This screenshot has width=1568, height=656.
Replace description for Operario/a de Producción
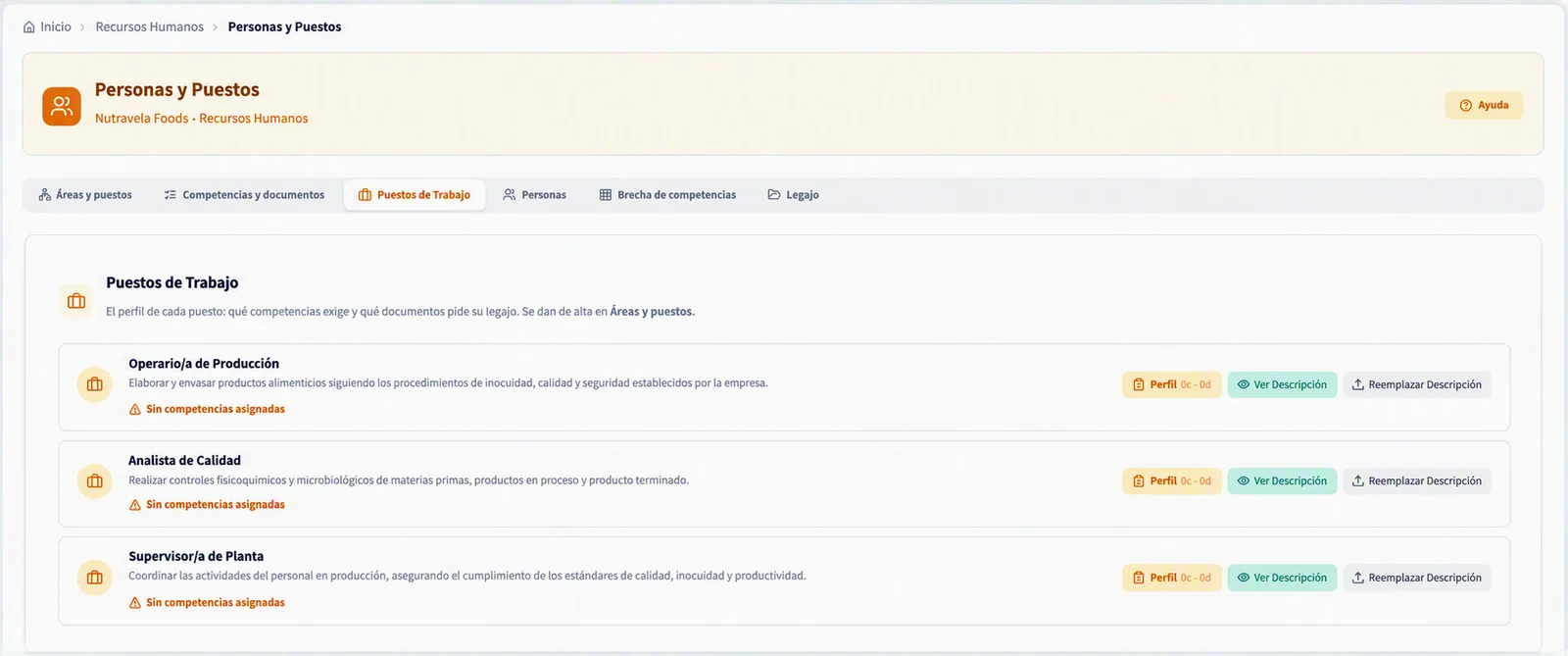point(1417,384)
